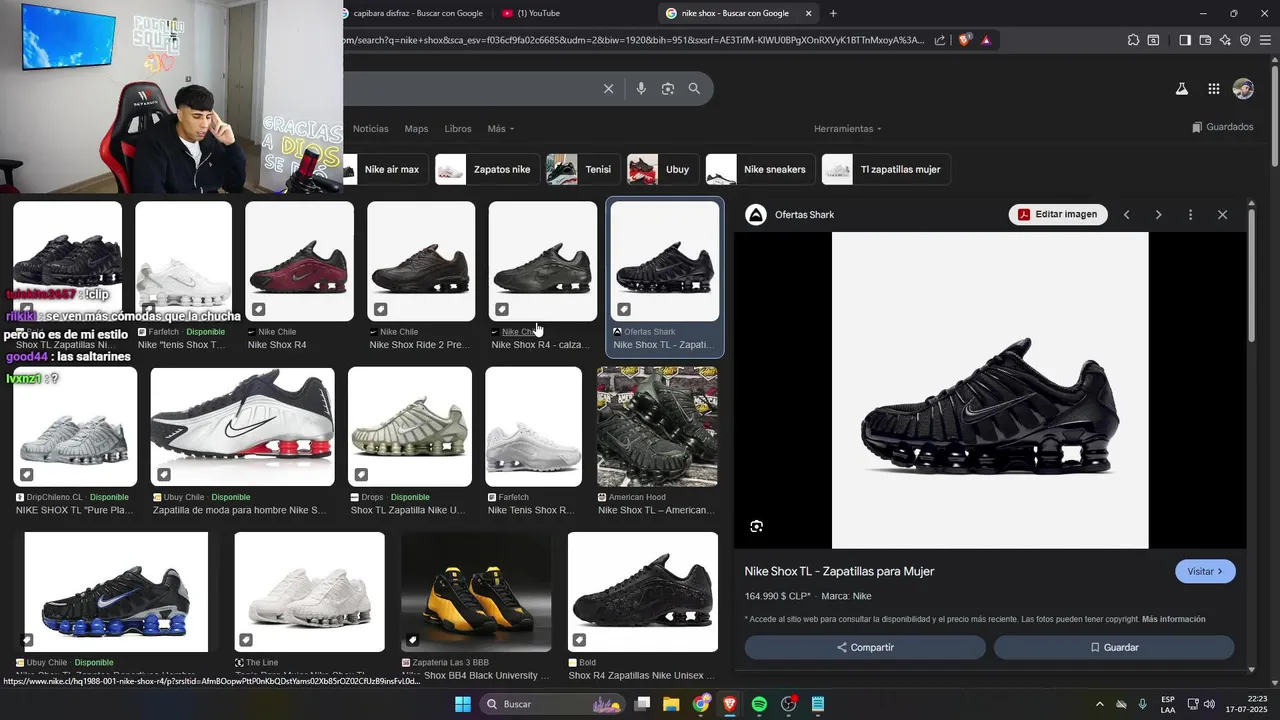Close the image preview panel

tap(1222, 215)
